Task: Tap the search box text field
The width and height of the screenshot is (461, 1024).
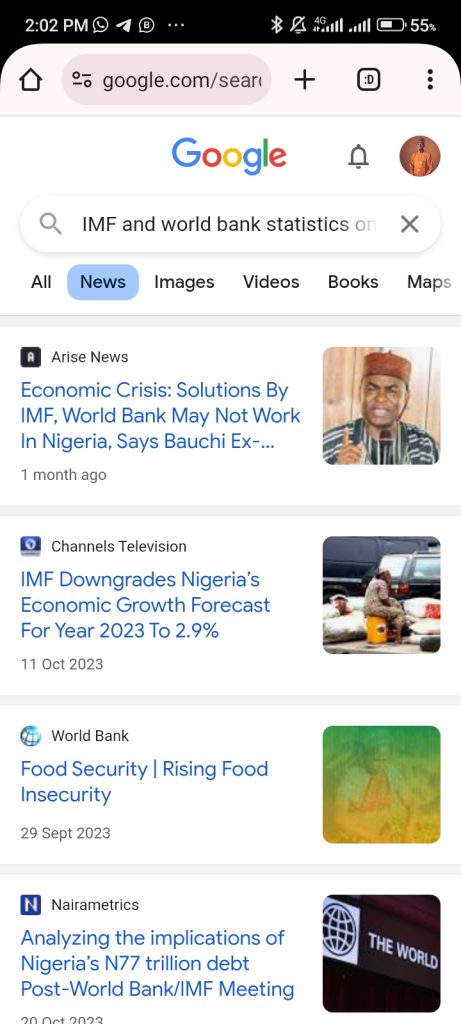Action: (229, 225)
